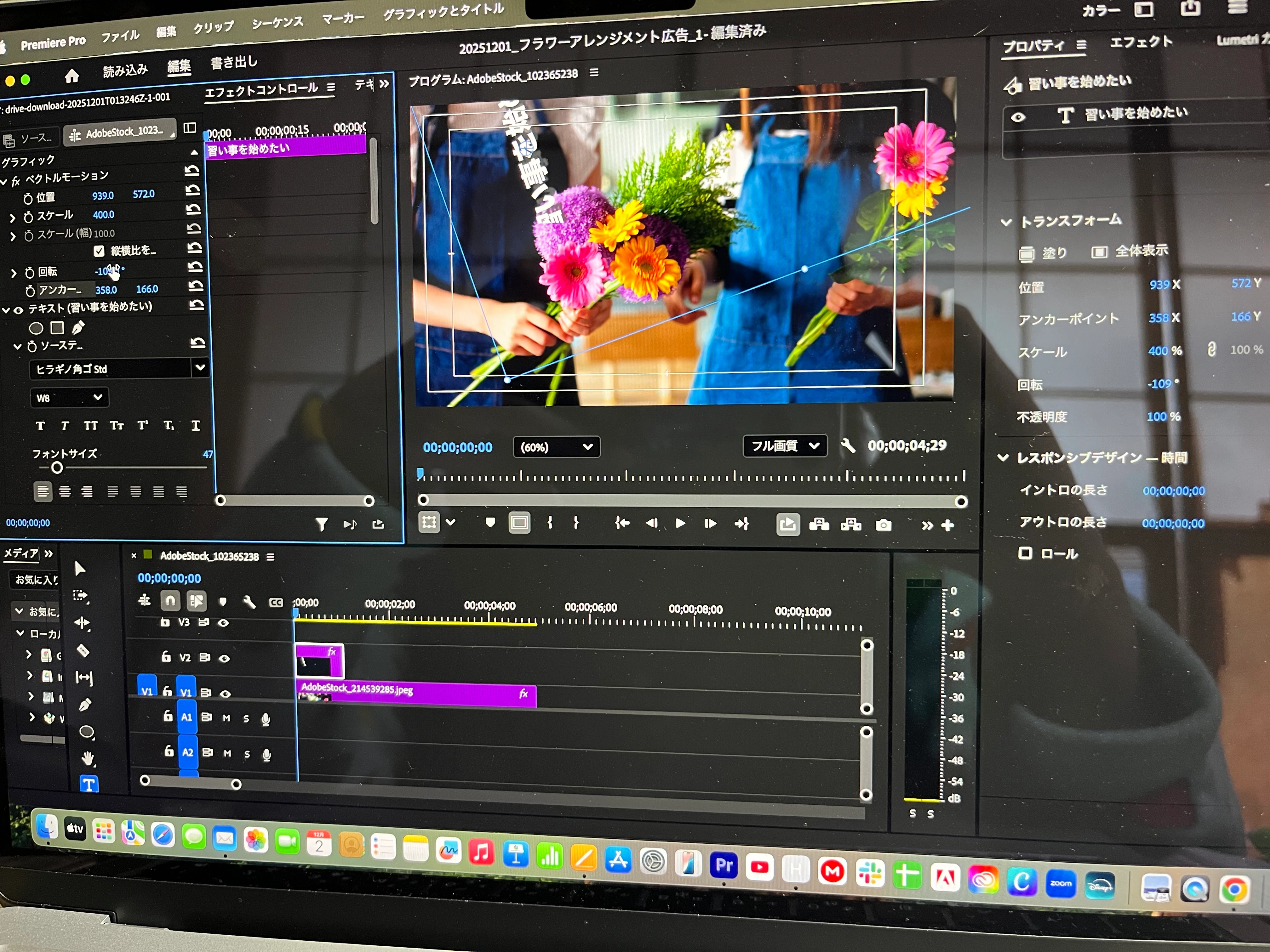This screenshot has height=952, width=1270.
Task: Create rectangle mask for text
Action: click(57, 328)
